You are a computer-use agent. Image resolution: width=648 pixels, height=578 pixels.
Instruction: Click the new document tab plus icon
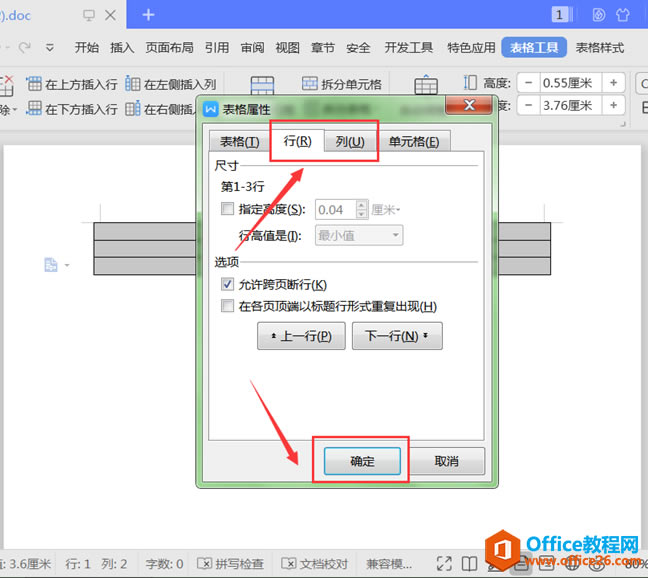pos(148,15)
